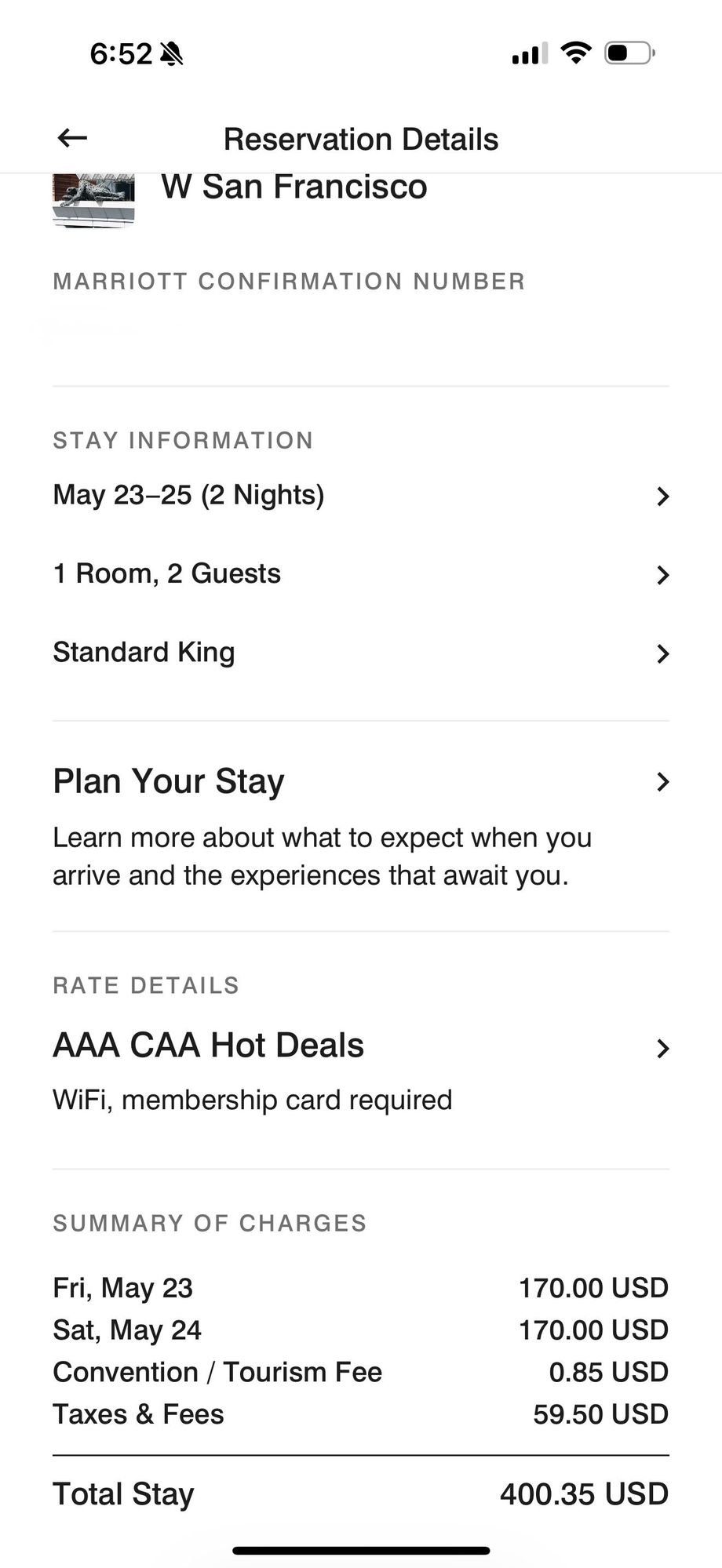Open the AAA CAA Hot Deals chevron
722x1568 pixels.
662,1049
